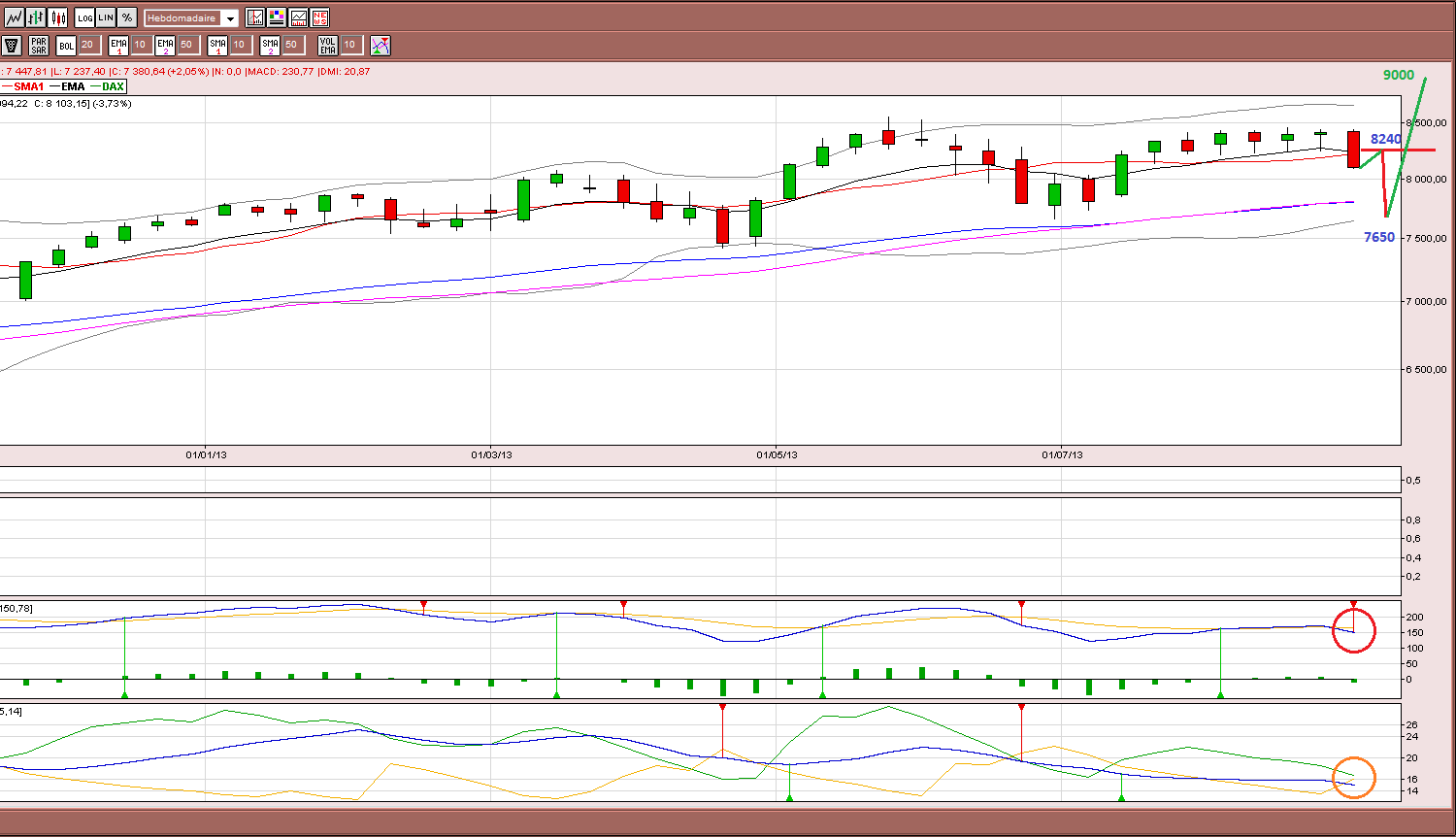Open the Hebdomadaire period dropdown
This screenshot has width=1456, height=838.
[191, 18]
